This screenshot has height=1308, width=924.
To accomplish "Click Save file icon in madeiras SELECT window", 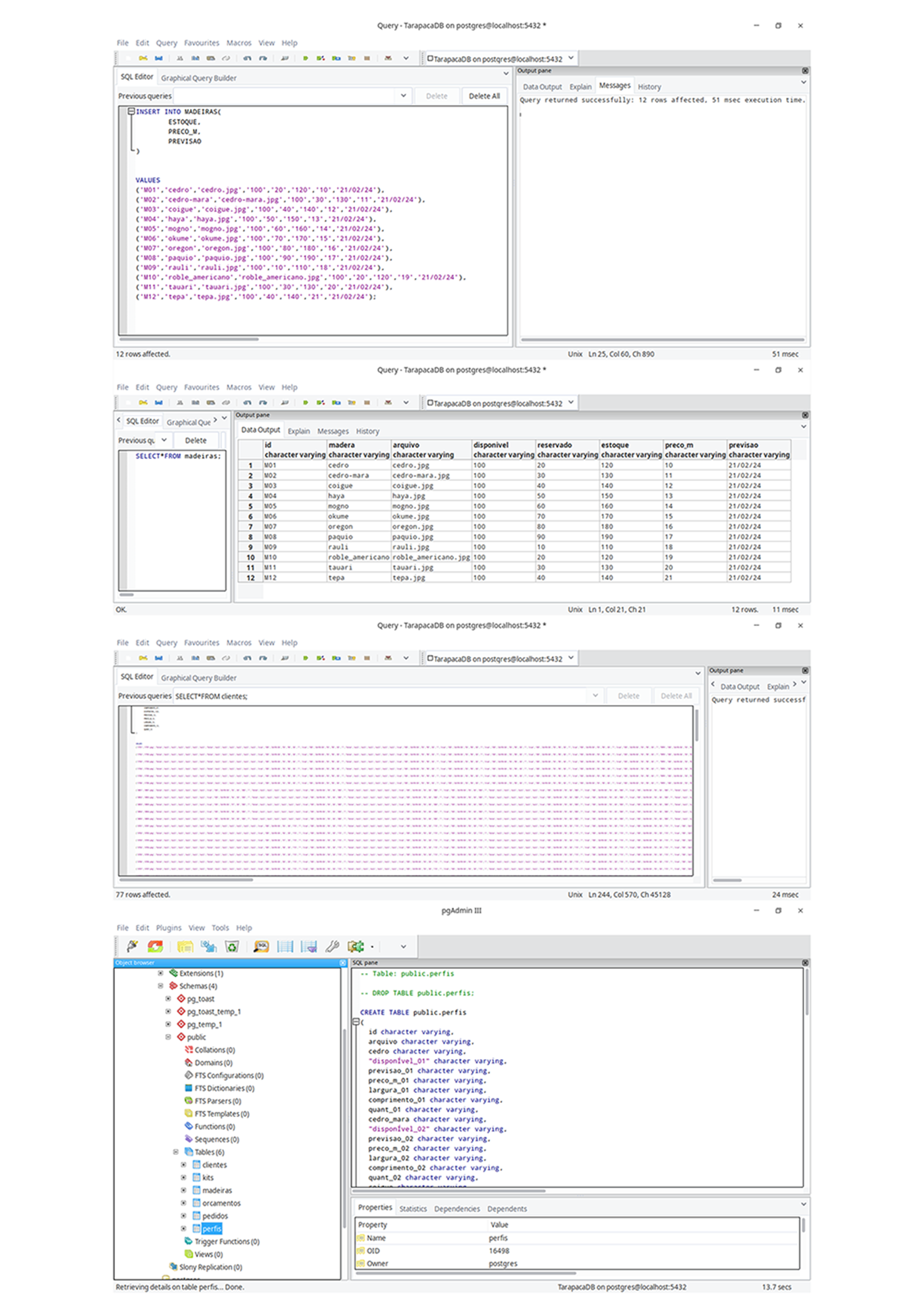I will click(158, 403).
